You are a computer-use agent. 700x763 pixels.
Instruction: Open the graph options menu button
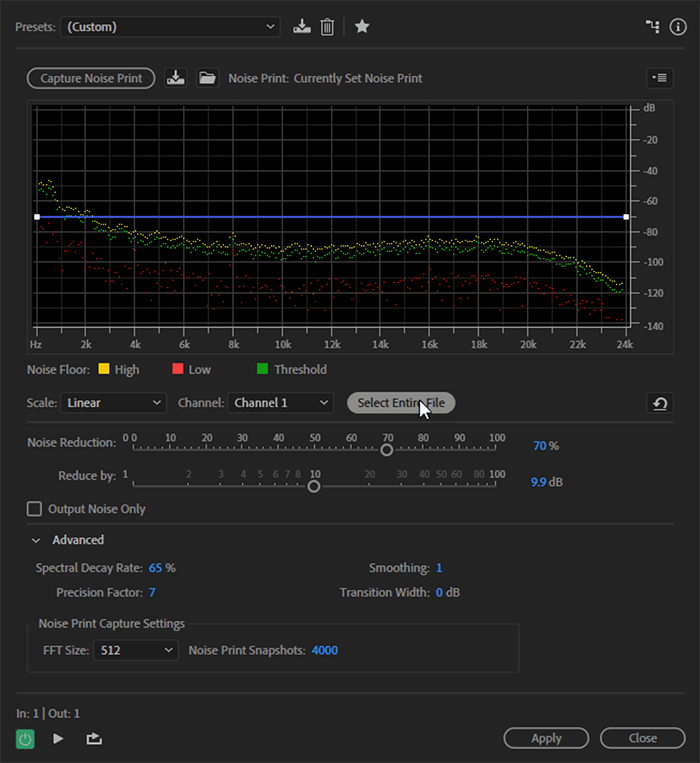[659, 78]
